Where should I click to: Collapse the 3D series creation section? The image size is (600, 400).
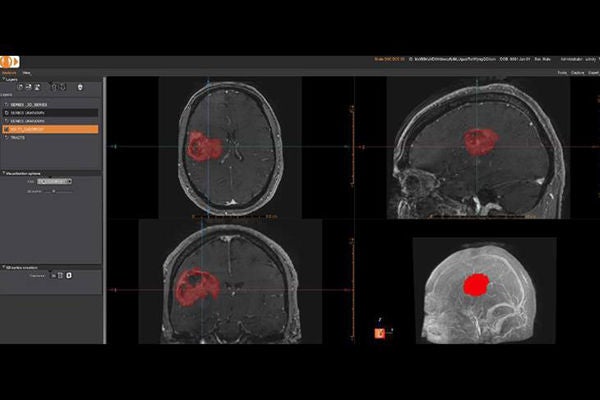coord(3,267)
